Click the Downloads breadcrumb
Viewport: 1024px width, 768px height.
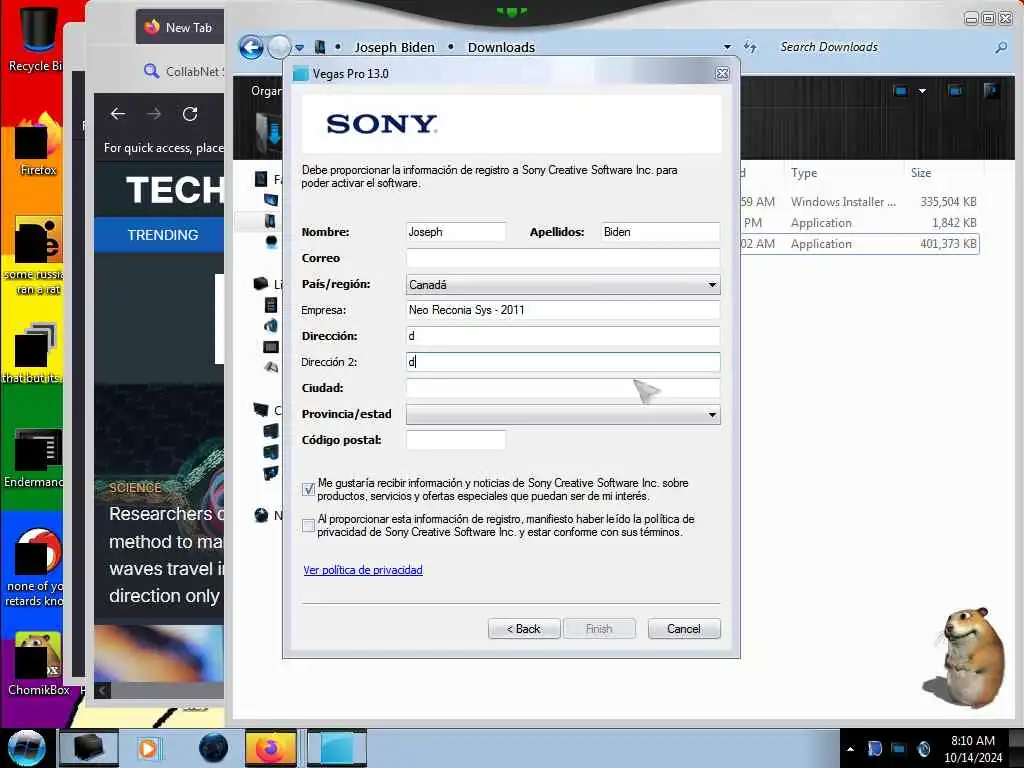(x=501, y=47)
